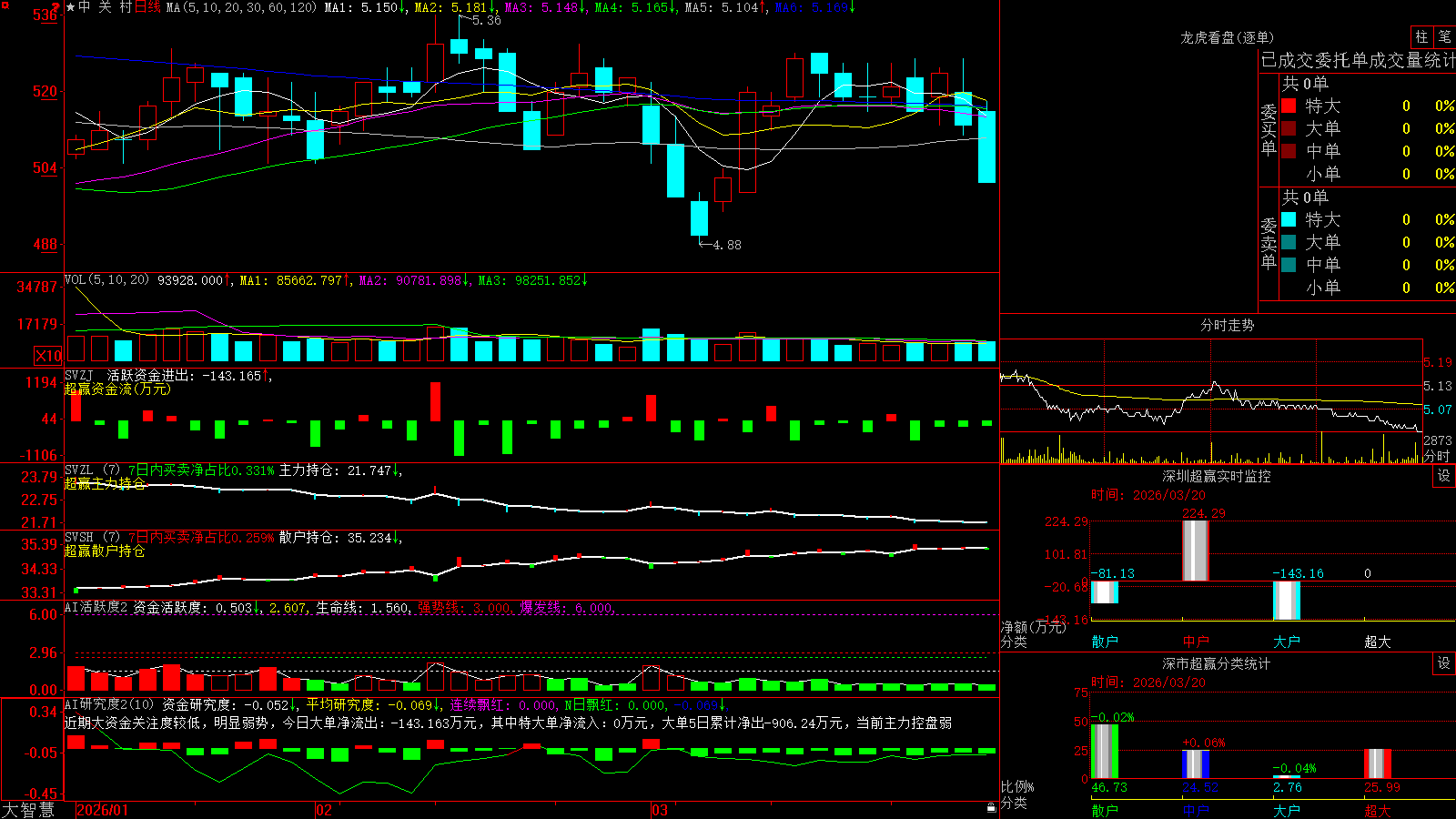Click the dark red 中单 buy-order swatch
The image size is (1456, 819).
pos(1289,150)
